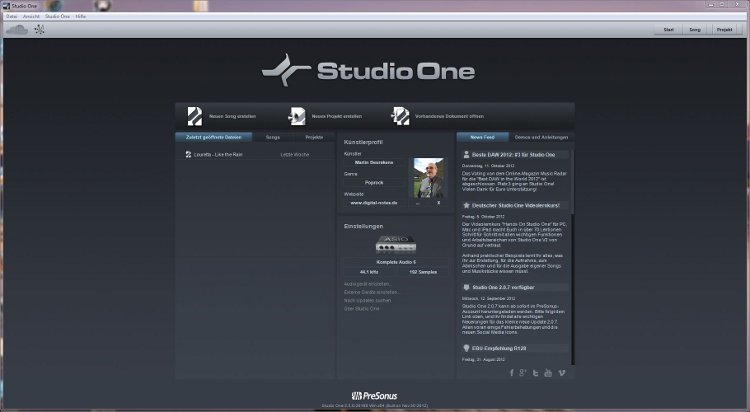Click light bulb icon beside EBU-Empfehlung R128
The image size is (750, 412).
(x=466, y=348)
